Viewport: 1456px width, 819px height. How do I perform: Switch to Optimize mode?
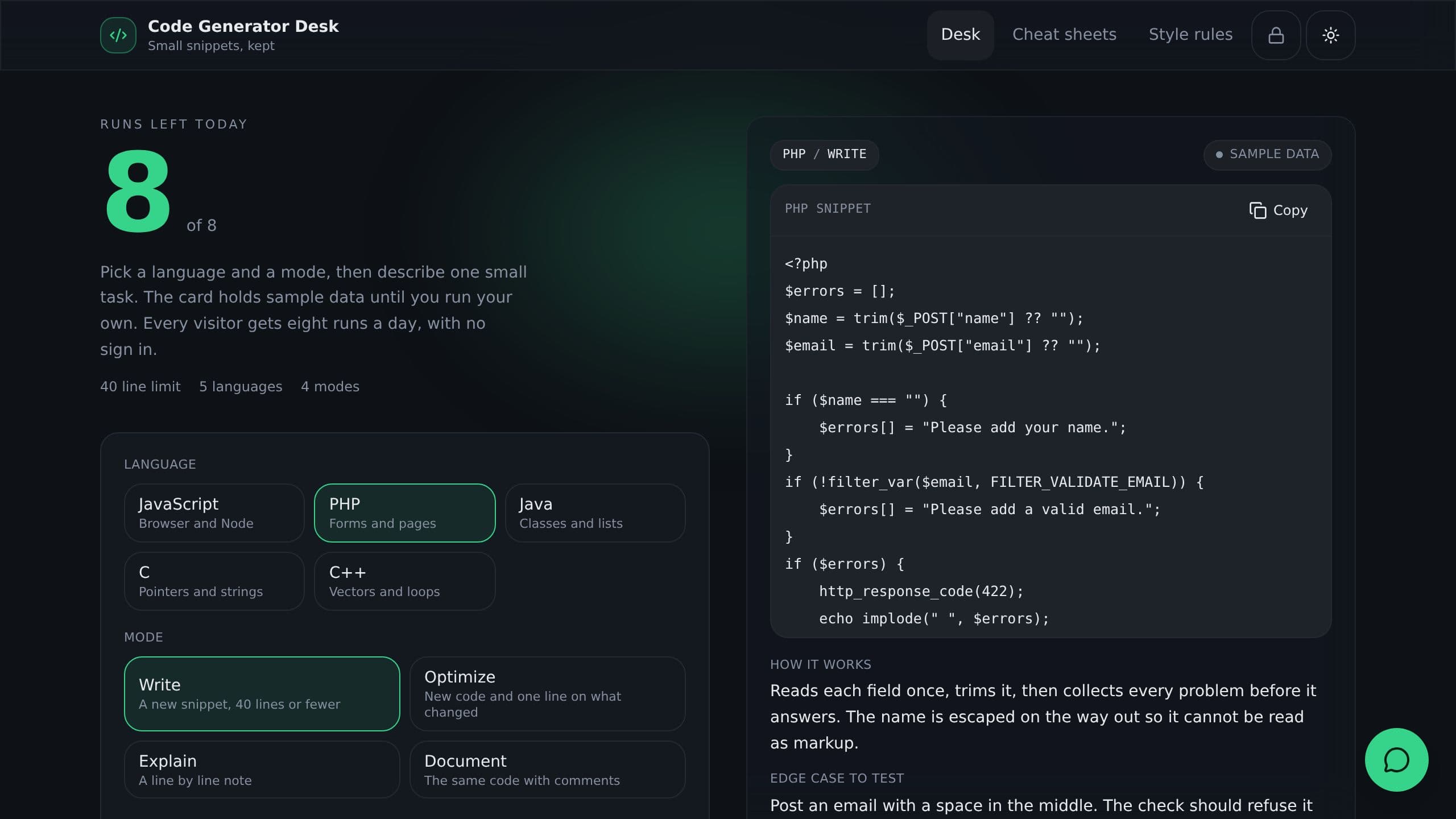[548, 694]
